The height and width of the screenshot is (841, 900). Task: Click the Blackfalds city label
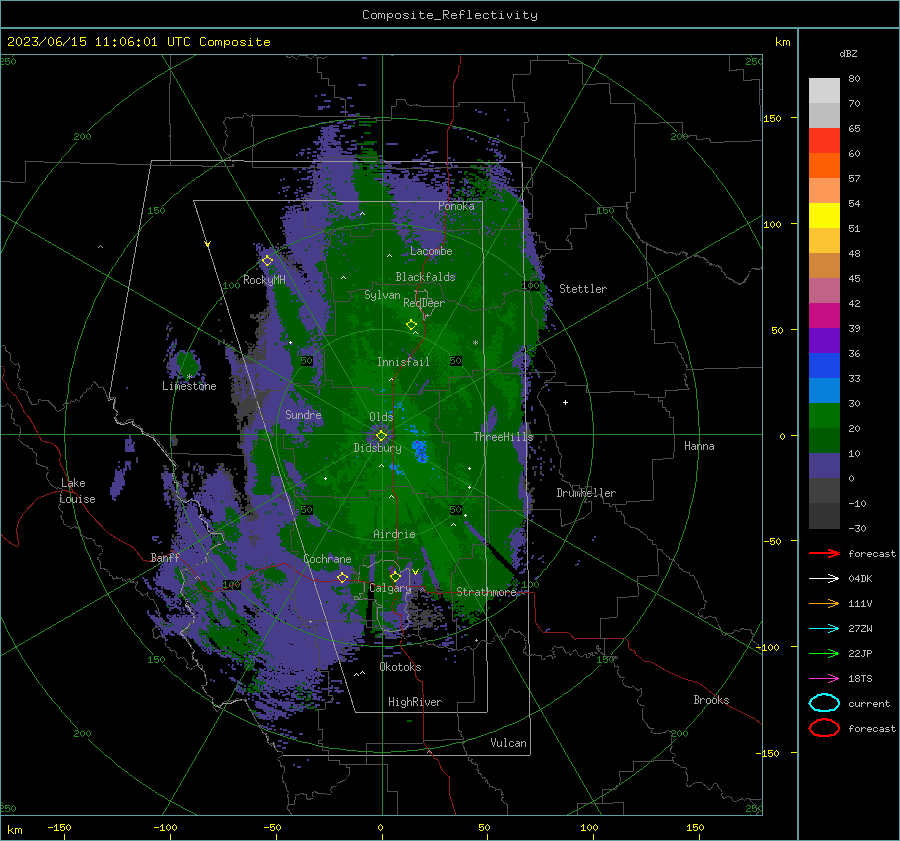[x=425, y=277]
